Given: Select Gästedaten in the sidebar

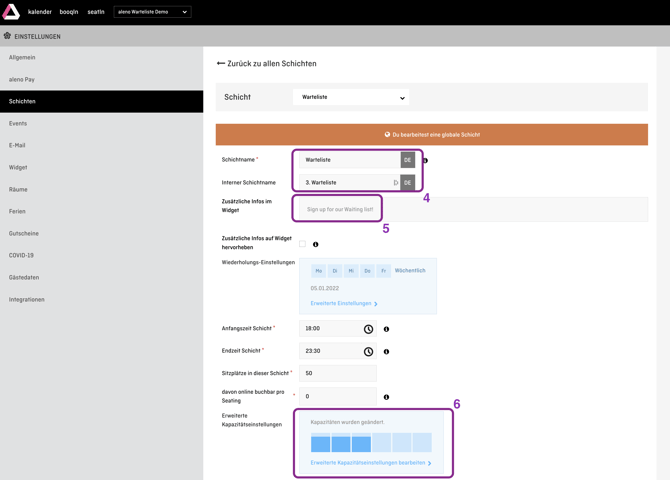Looking at the screenshot, I should pos(101,277).
